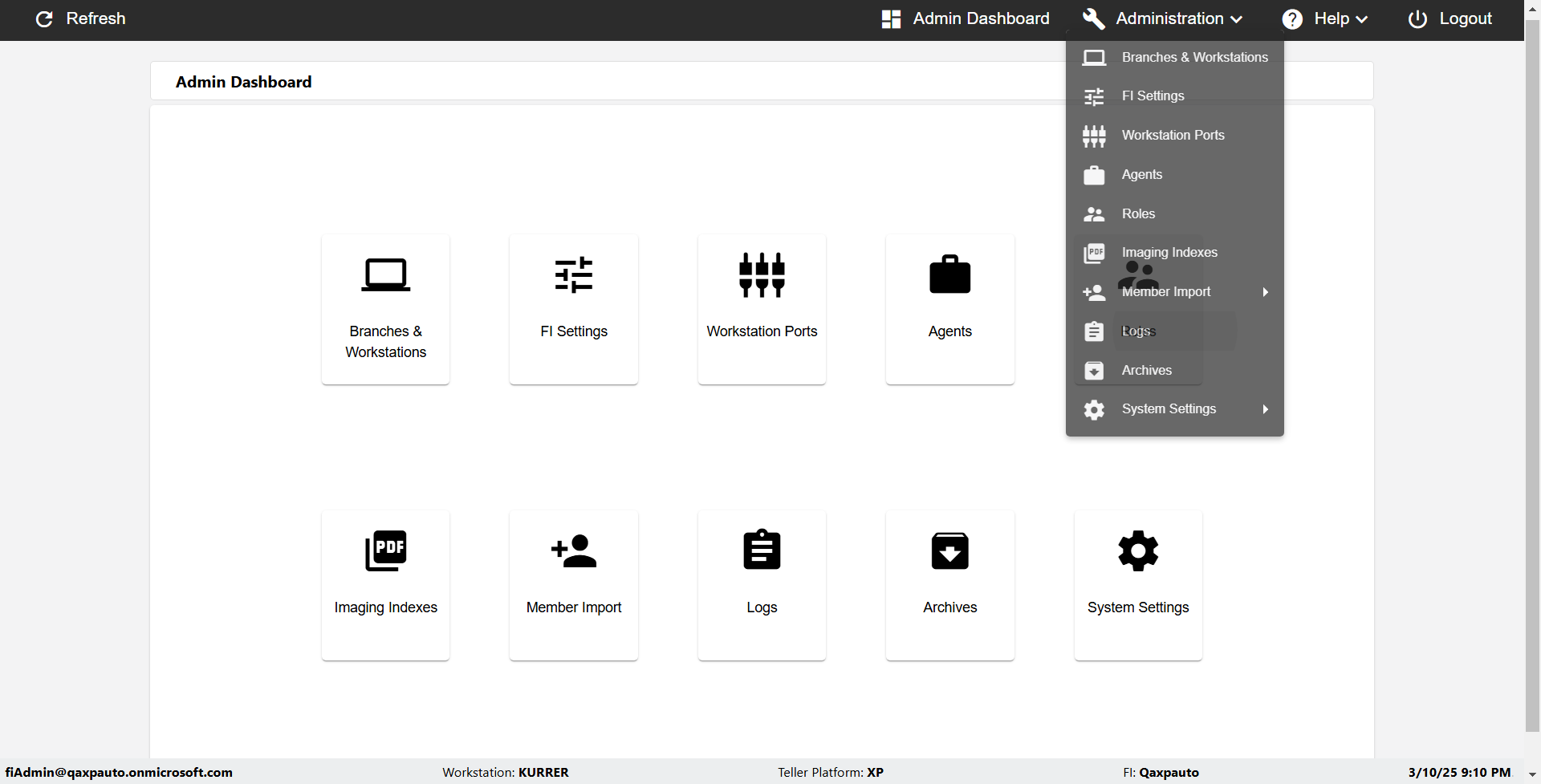Viewport: 1541px width, 784px height.
Task: Click fiAdmin@qaxpauto.onmicrosoft.com in status bar
Action: pos(119,772)
